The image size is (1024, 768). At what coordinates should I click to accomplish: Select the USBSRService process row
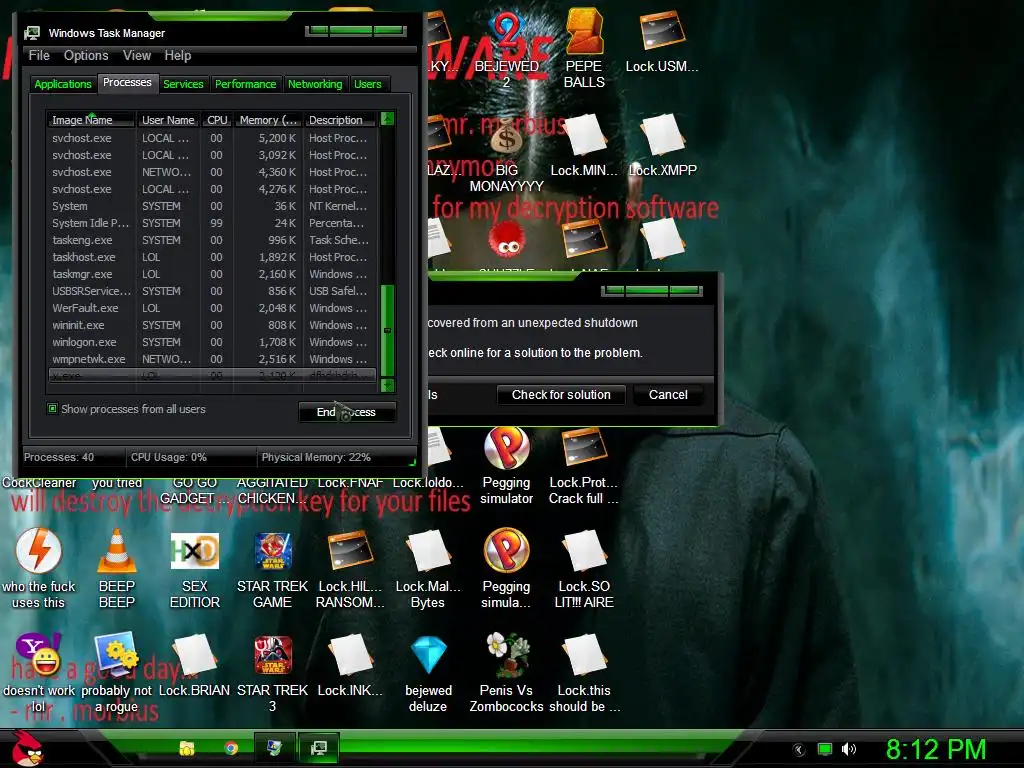[212, 291]
